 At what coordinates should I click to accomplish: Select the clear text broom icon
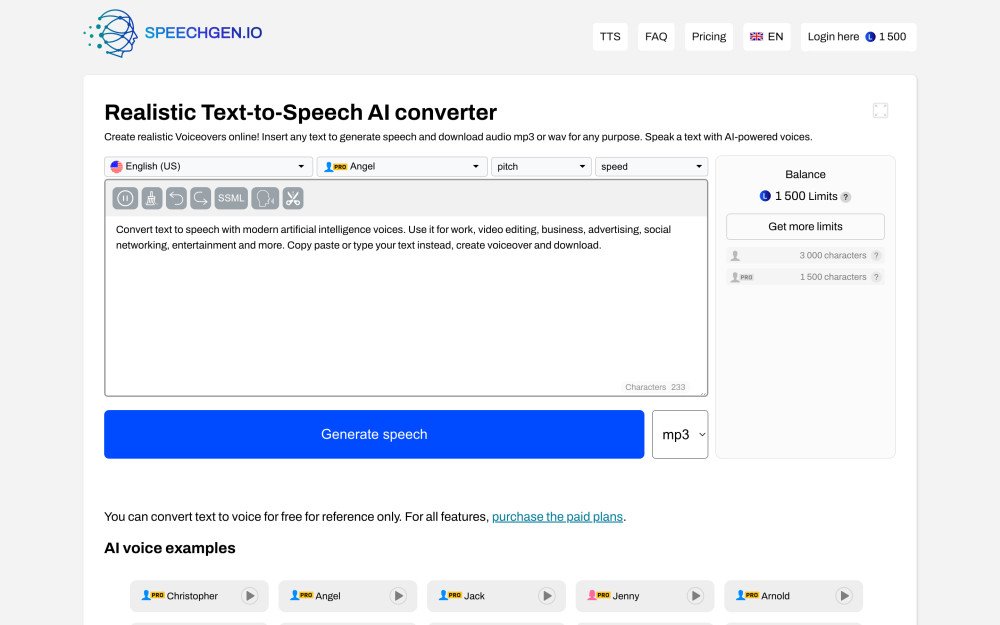[150, 197]
